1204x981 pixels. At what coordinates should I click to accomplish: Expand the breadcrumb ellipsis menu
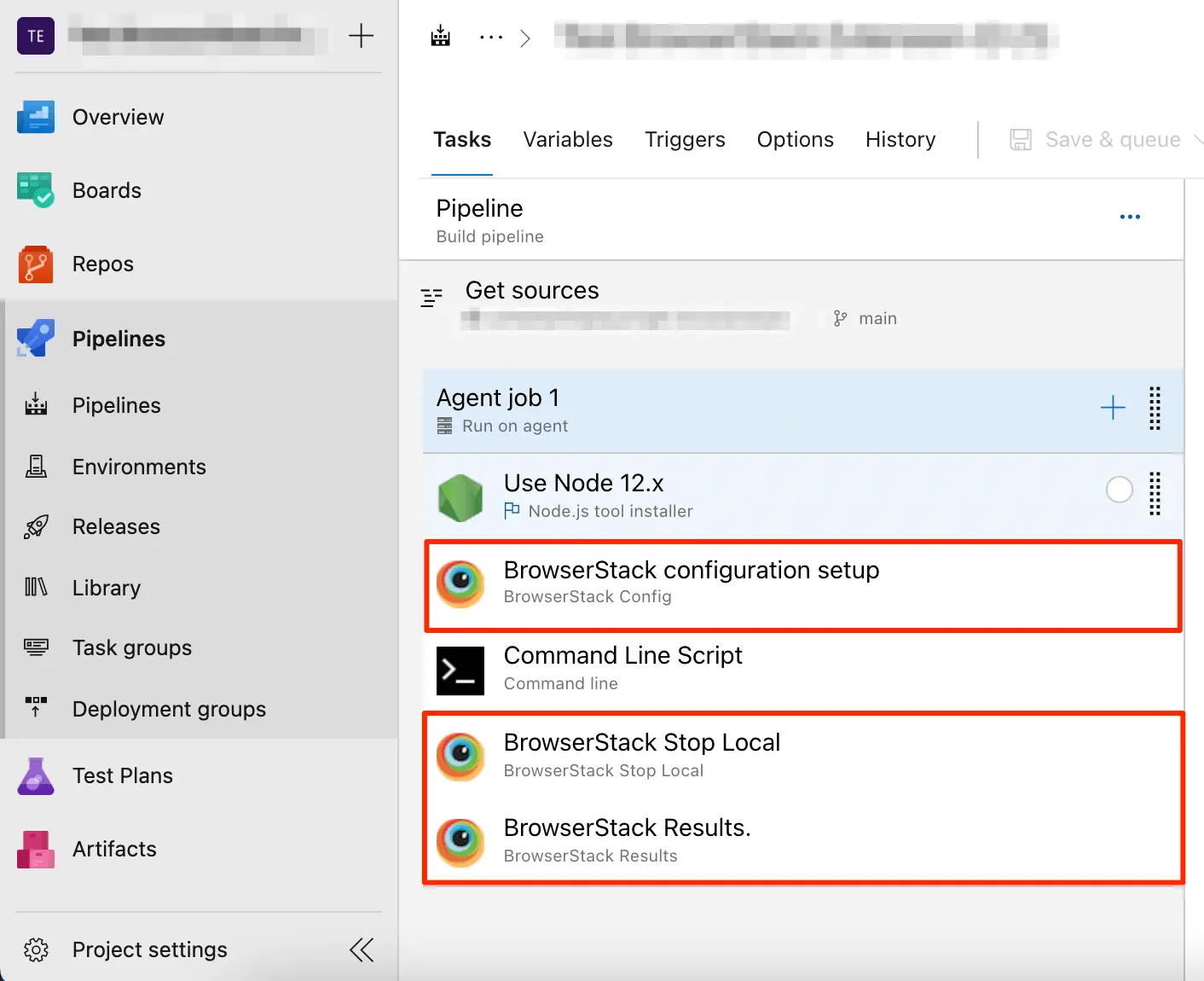[x=490, y=38]
